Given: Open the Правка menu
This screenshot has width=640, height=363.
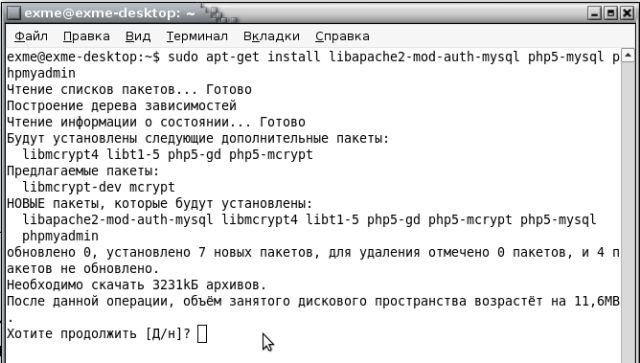Looking at the screenshot, I should click(x=86, y=36).
